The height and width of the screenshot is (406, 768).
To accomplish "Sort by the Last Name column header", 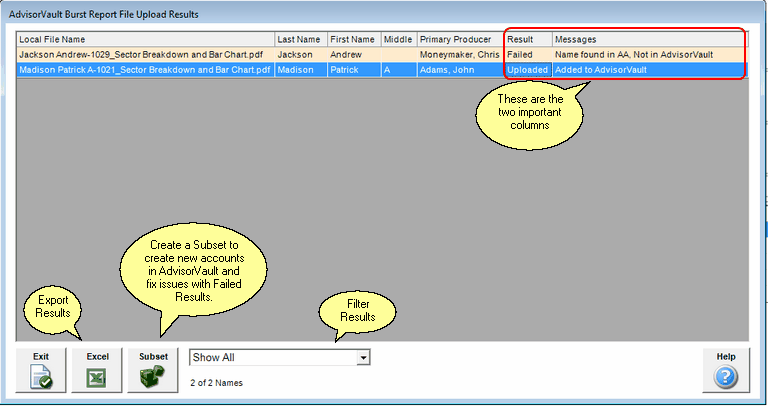I will point(301,39).
